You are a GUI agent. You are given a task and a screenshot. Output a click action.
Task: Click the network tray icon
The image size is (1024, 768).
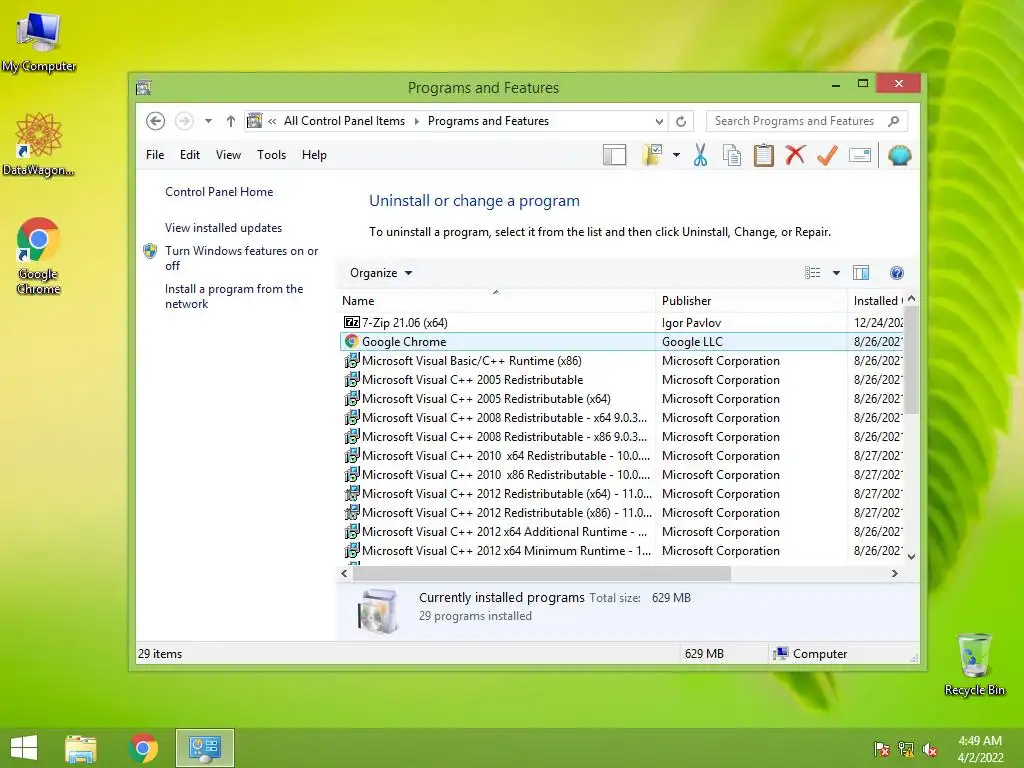(906, 750)
